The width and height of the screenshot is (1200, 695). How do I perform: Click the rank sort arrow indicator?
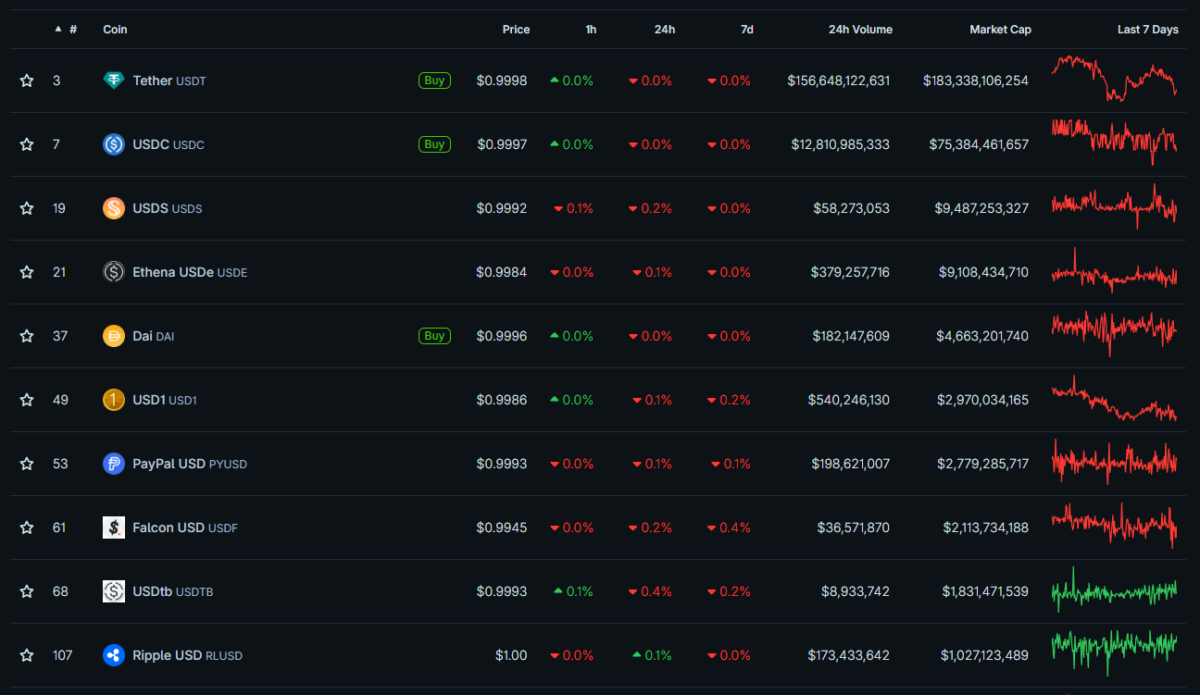57,29
